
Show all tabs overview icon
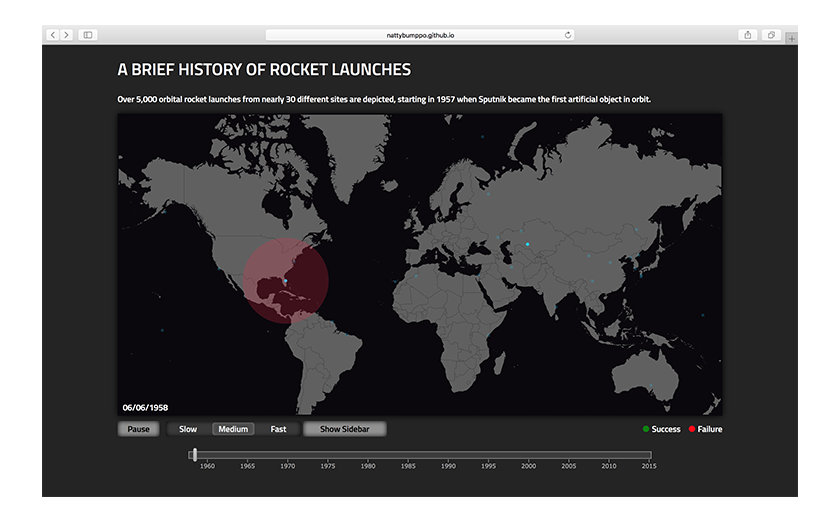772,35
